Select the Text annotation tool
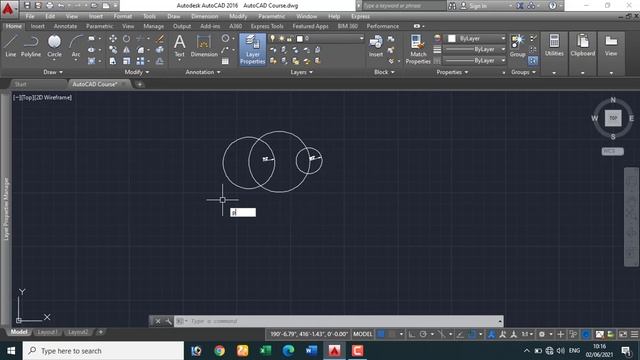The image size is (640, 360). [x=180, y=45]
